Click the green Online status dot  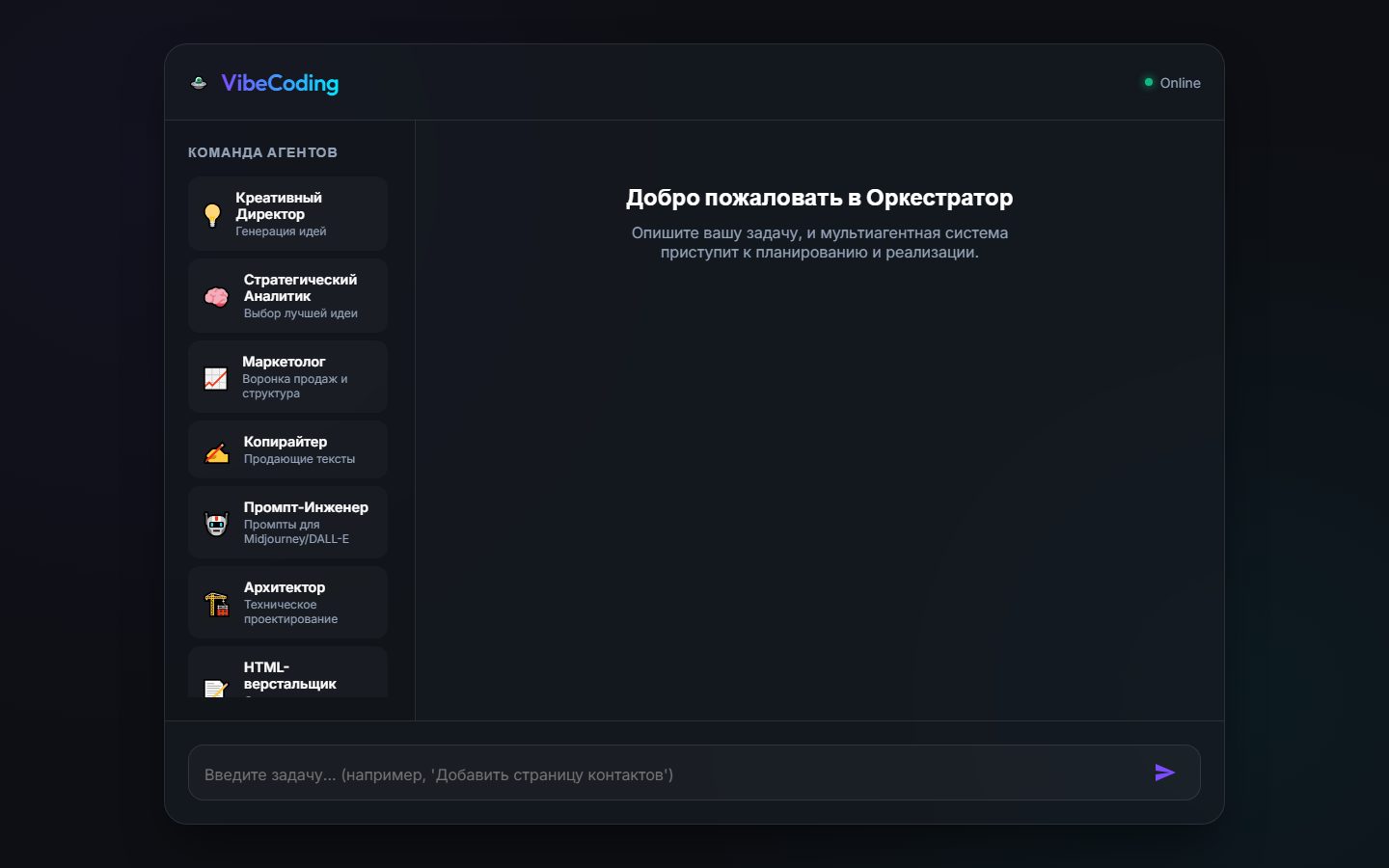coord(1148,82)
